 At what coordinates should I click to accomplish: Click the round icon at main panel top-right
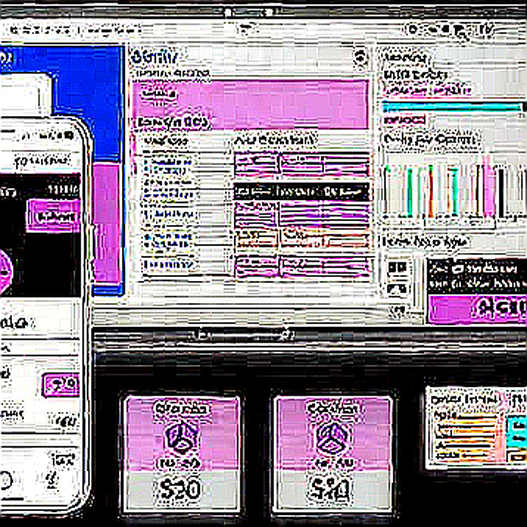click(360, 56)
